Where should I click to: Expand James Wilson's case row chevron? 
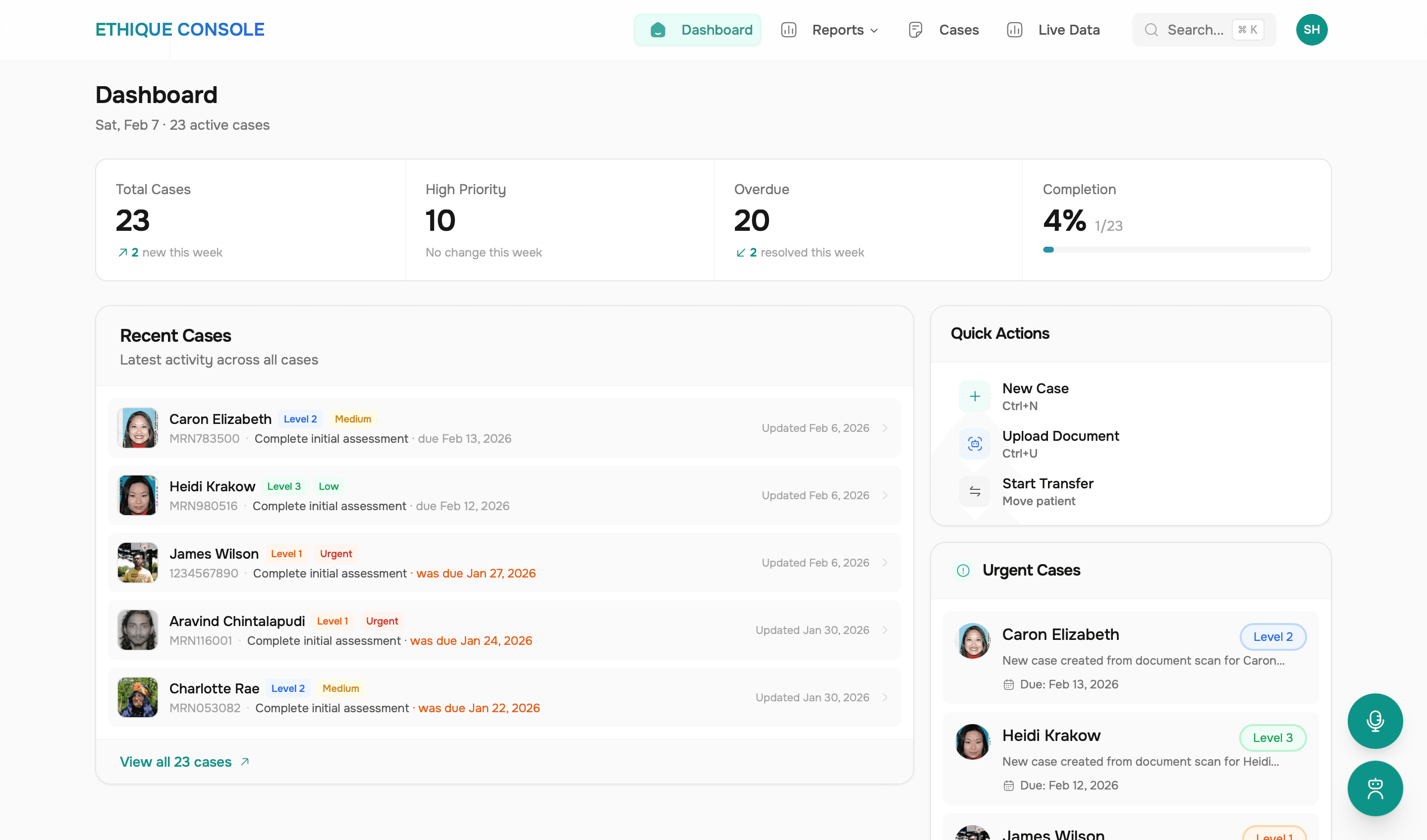click(885, 563)
